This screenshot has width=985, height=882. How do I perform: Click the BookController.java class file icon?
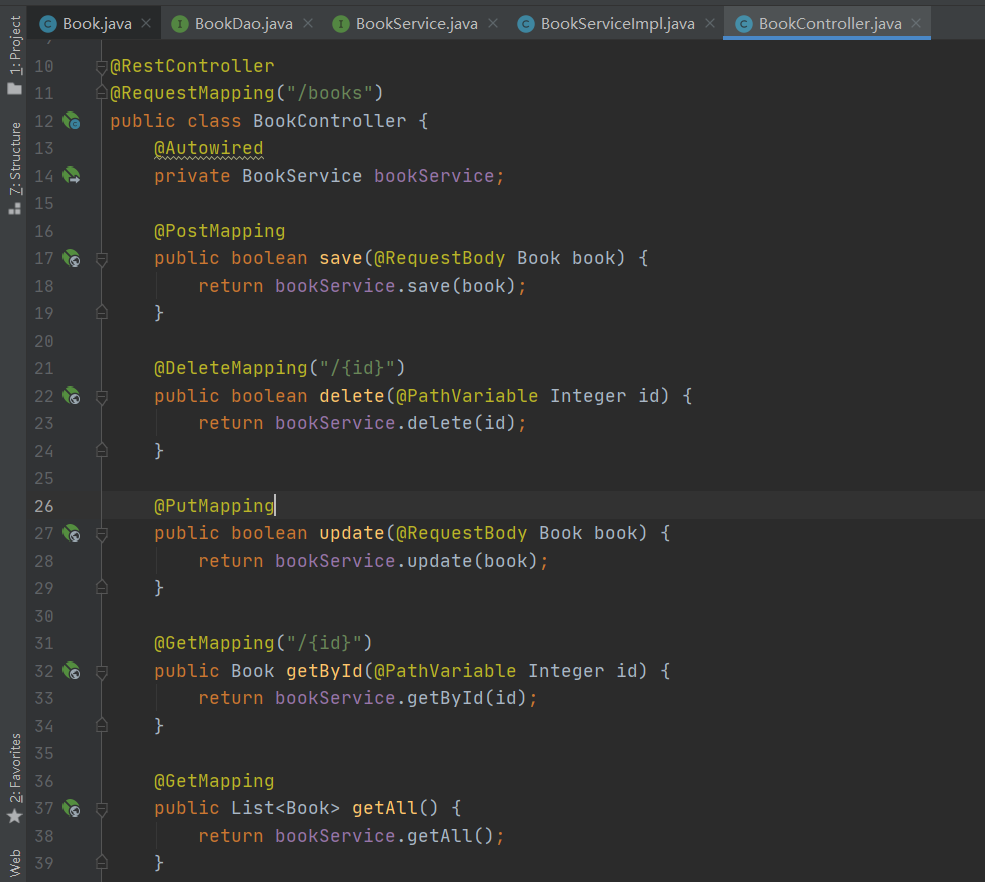[744, 24]
